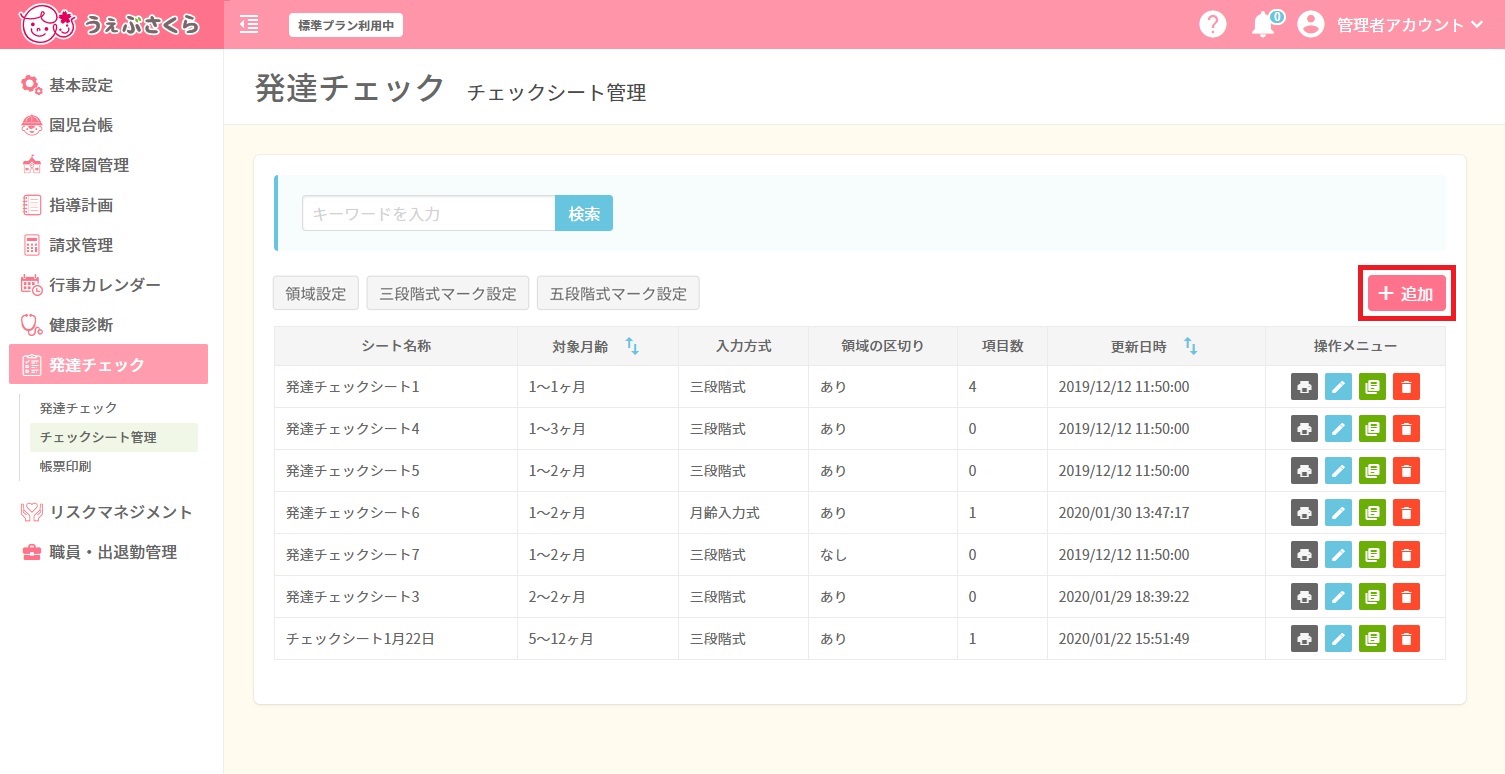Sort table by 対象月齢 arrows

632,346
